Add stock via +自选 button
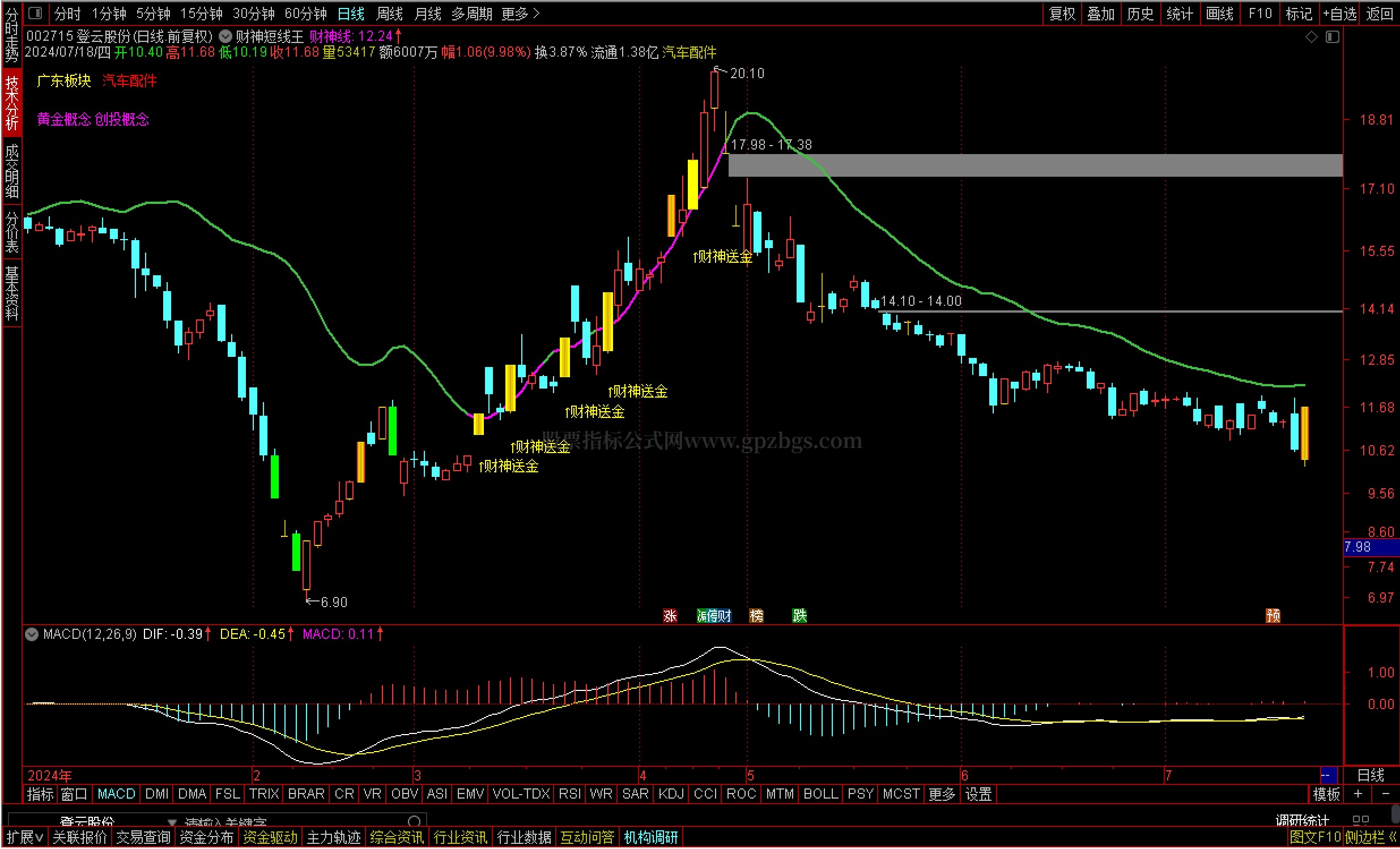 click(1339, 14)
